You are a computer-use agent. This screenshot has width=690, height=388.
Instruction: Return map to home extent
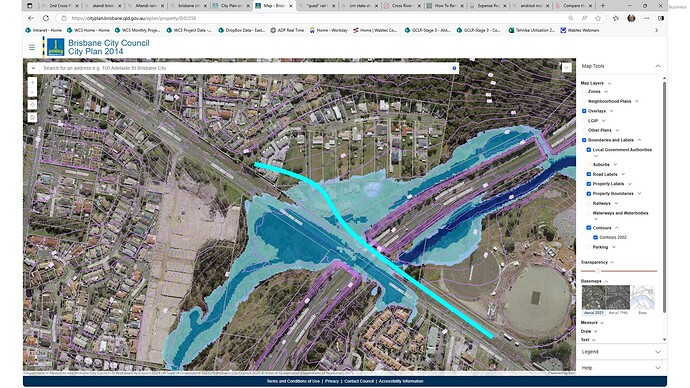[x=32, y=117]
